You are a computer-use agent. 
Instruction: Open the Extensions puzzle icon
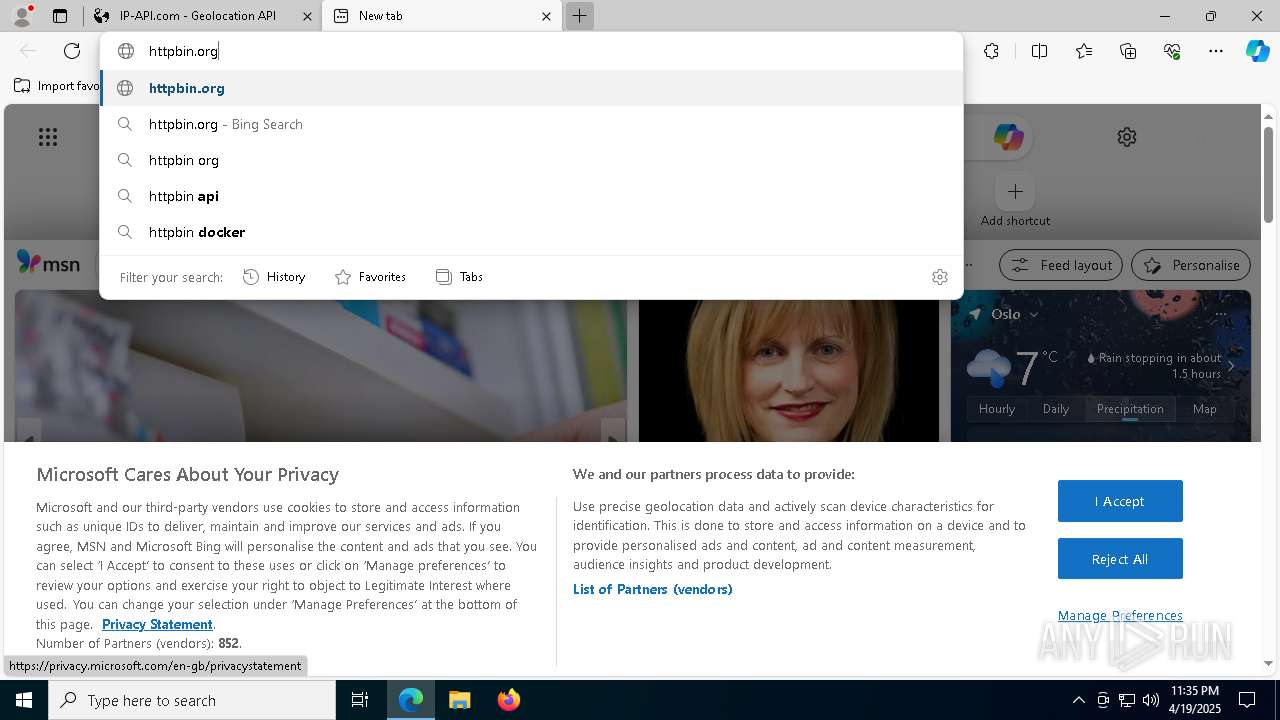click(991, 51)
